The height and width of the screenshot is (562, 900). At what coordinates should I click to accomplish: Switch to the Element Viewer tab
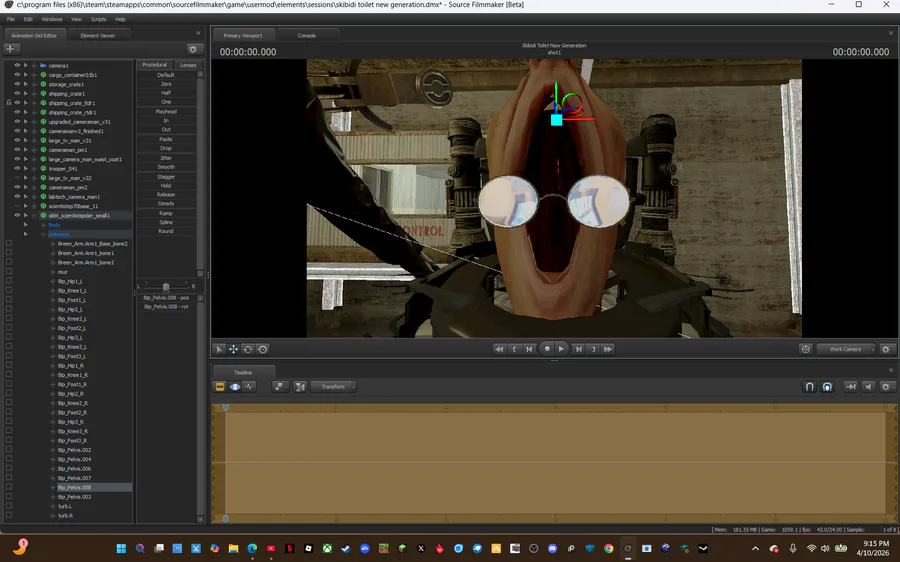coord(98,35)
